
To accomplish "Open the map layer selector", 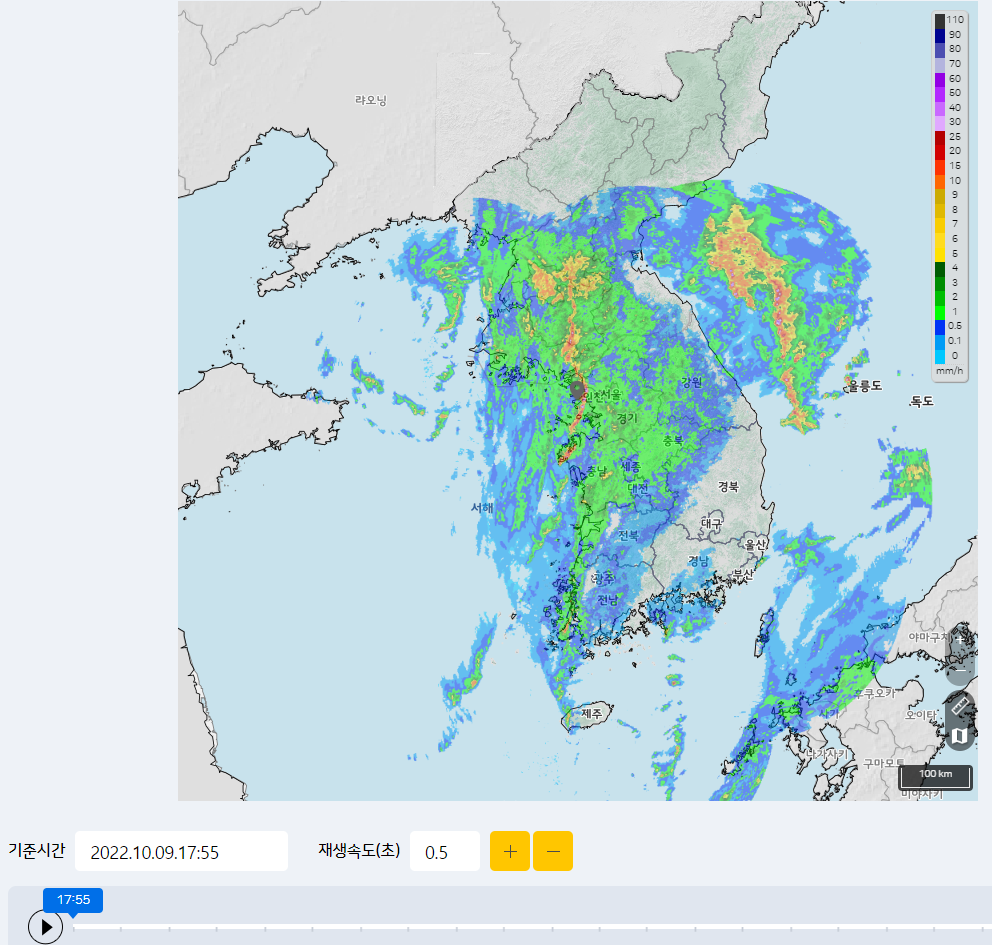I will click(x=960, y=736).
